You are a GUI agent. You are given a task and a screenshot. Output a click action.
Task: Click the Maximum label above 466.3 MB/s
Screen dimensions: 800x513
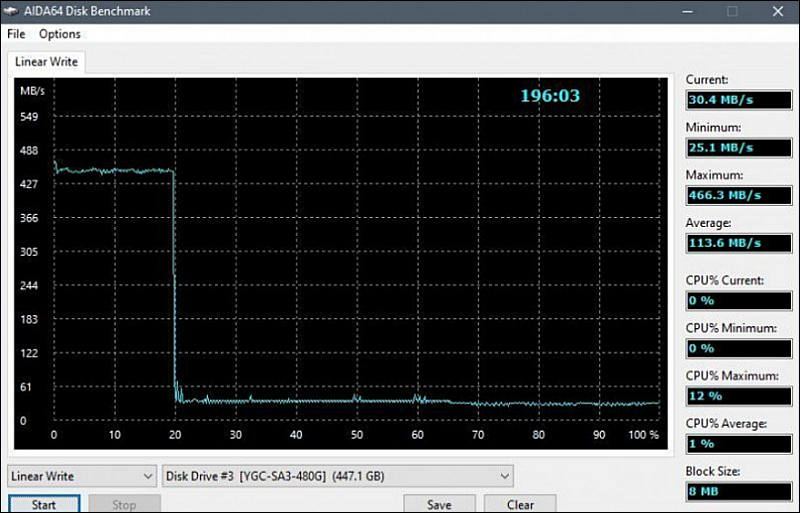[714, 175]
